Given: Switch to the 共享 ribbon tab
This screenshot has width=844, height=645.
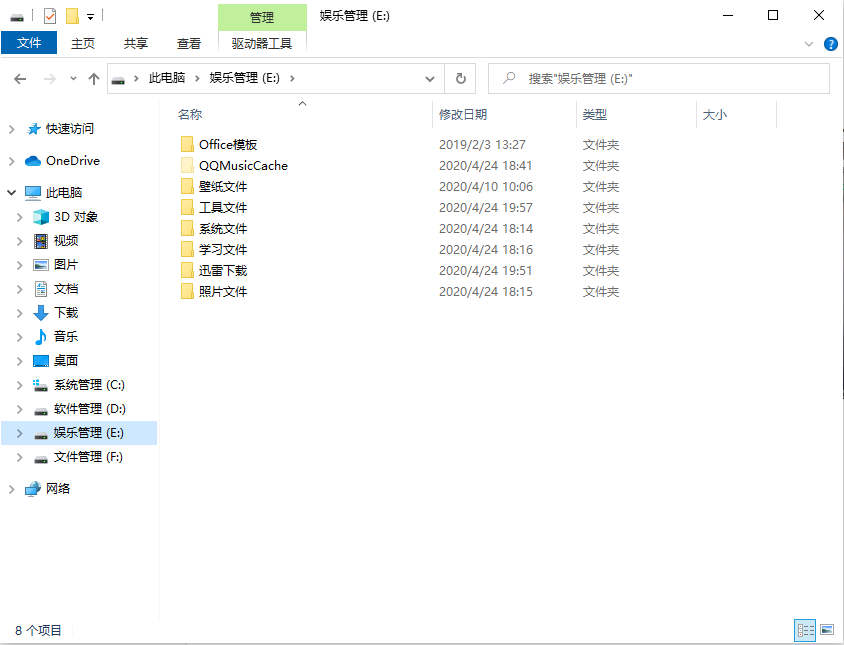Looking at the screenshot, I should [136, 43].
